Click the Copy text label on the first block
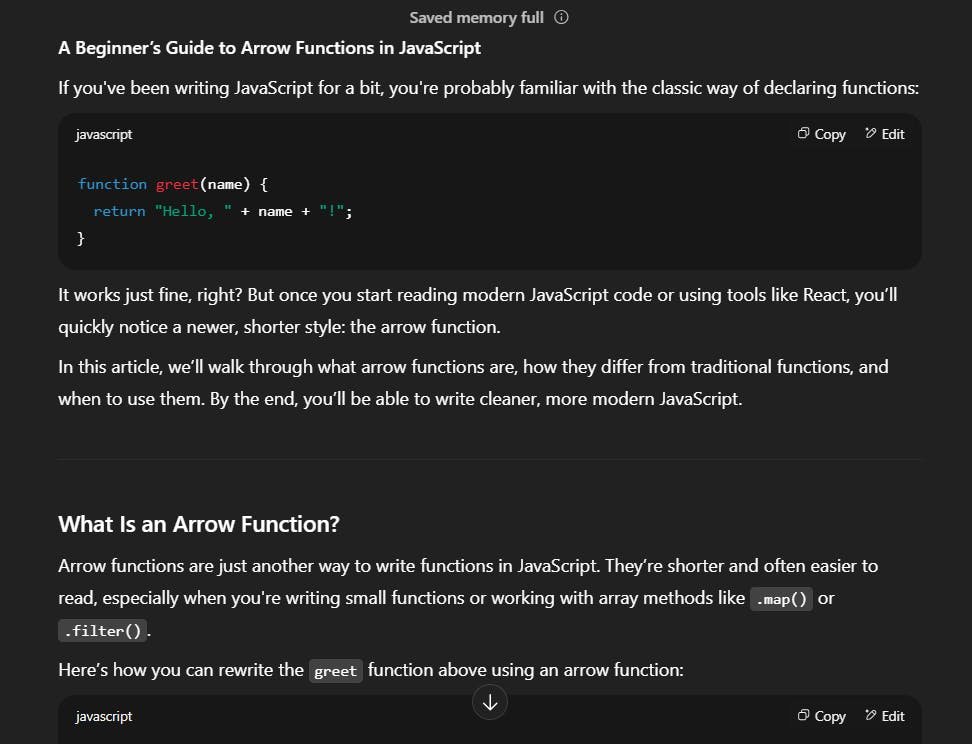 pos(829,133)
